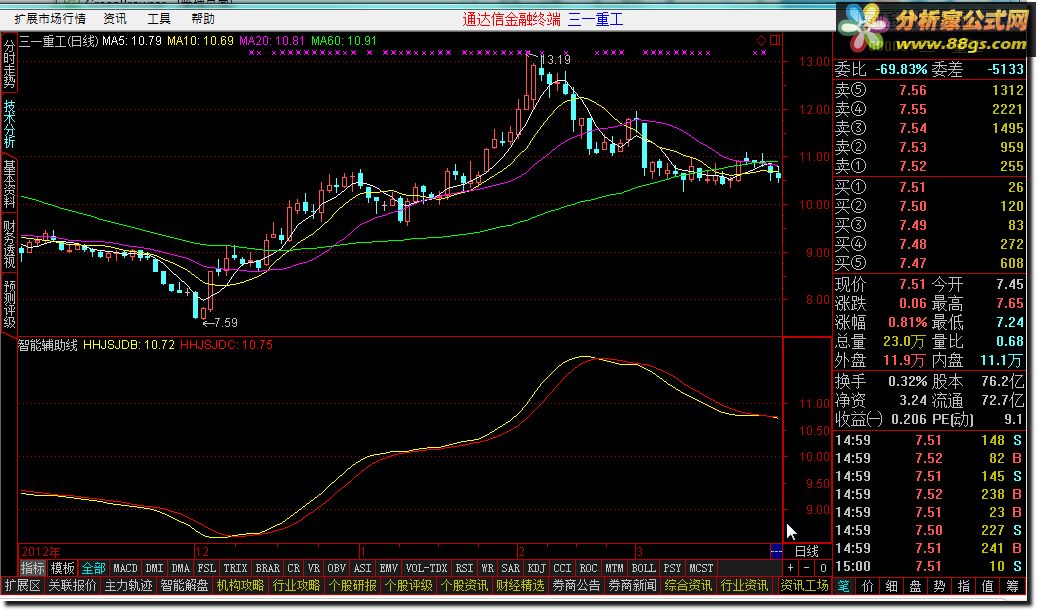Screen dimensions: 1038x611
Task: Switch to 技术分析 side tab
Action: (9, 124)
